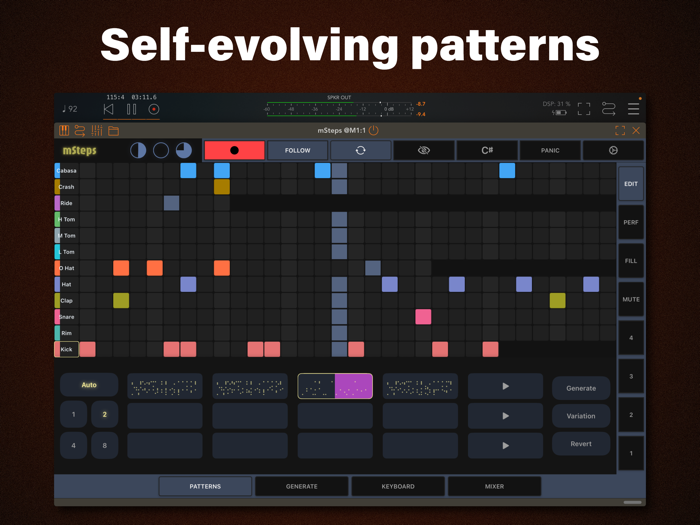The width and height of the screenshot is (700, 525).
Task: Toggle the mSteps power button
Action: coord(374,130)
